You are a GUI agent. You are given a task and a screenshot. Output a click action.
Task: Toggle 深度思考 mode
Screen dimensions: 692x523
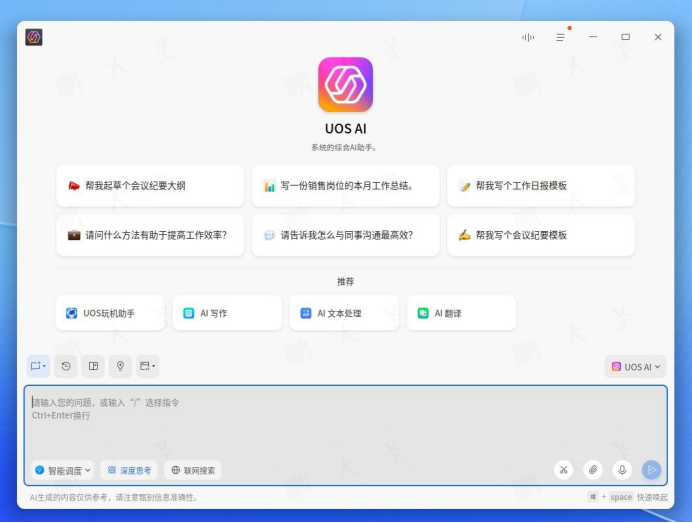tap(129, 470)
